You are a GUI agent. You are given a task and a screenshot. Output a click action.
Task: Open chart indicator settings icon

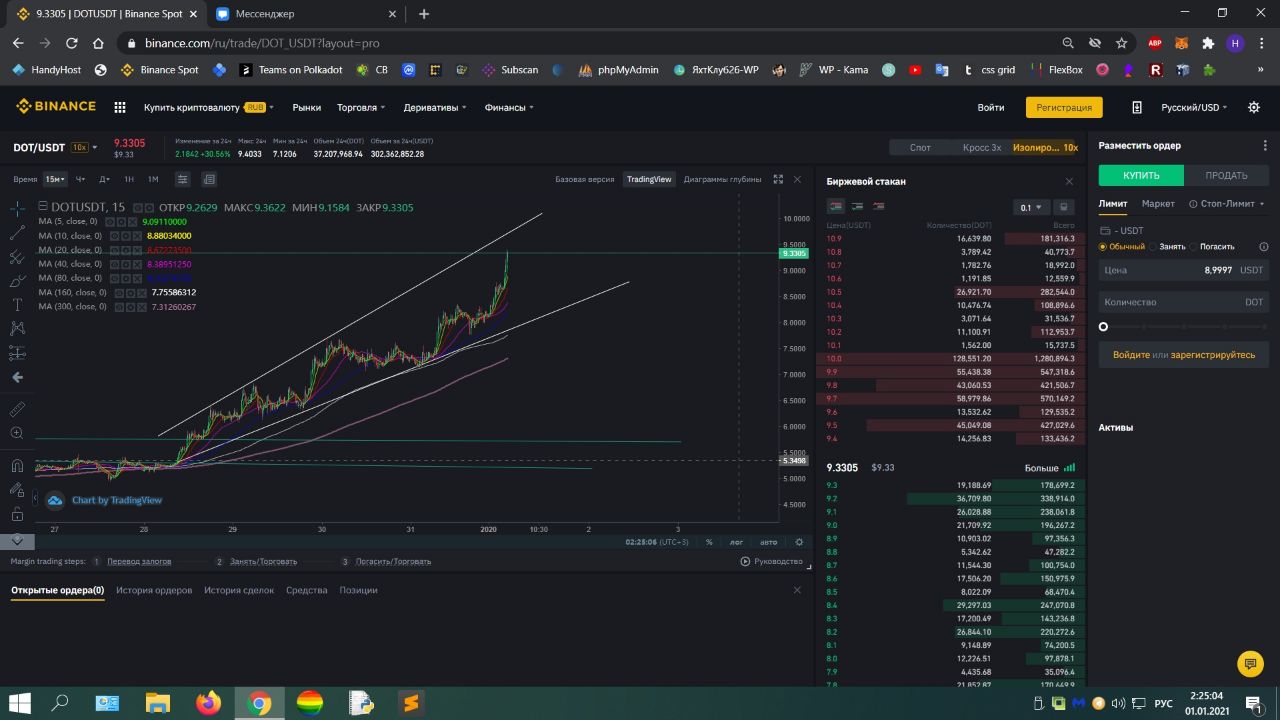[183, 179]
